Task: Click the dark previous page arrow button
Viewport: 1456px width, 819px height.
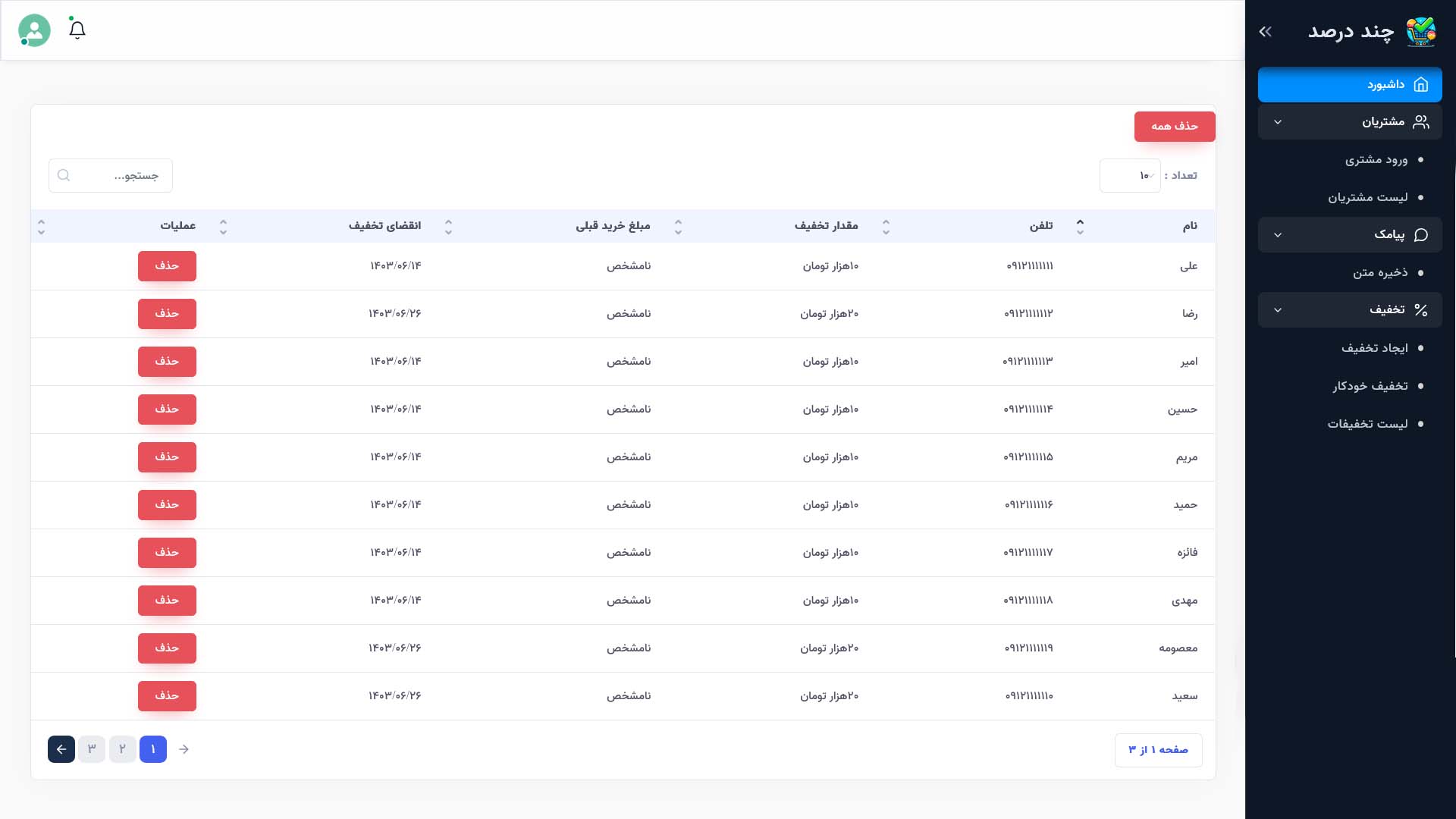Action: (x=61, y=749)
